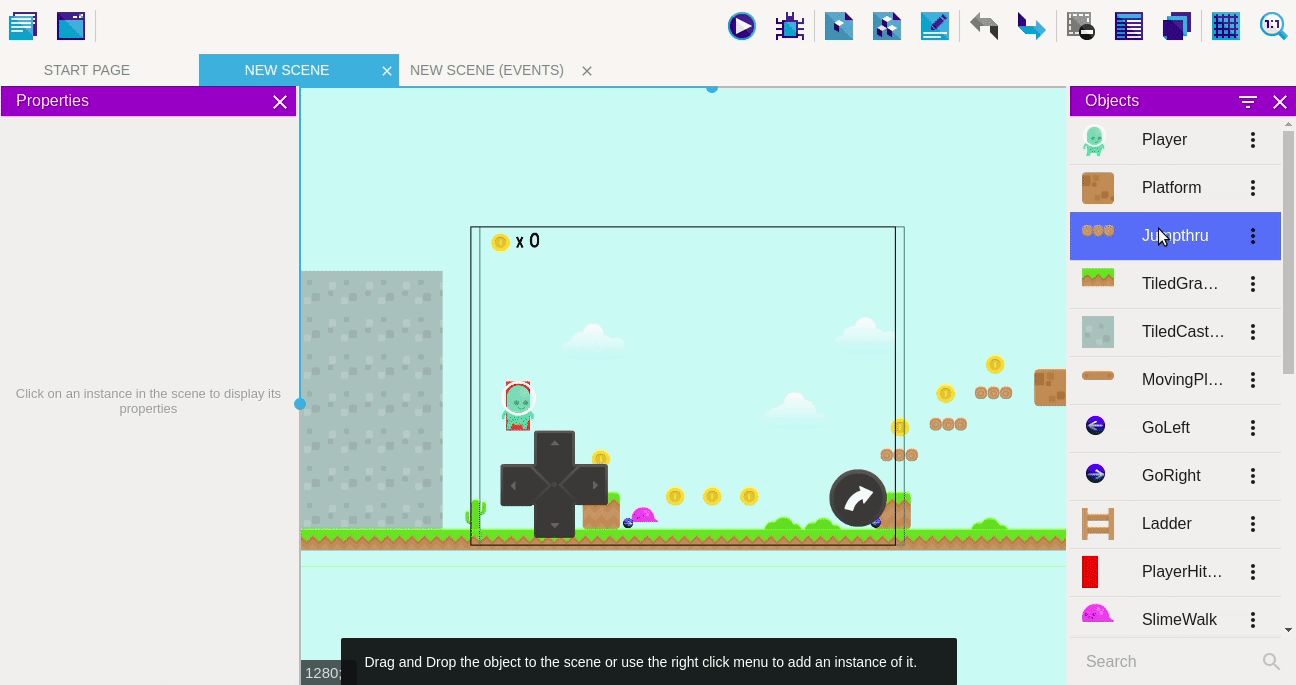Toggle the grid display icon

pos(1225,26)
